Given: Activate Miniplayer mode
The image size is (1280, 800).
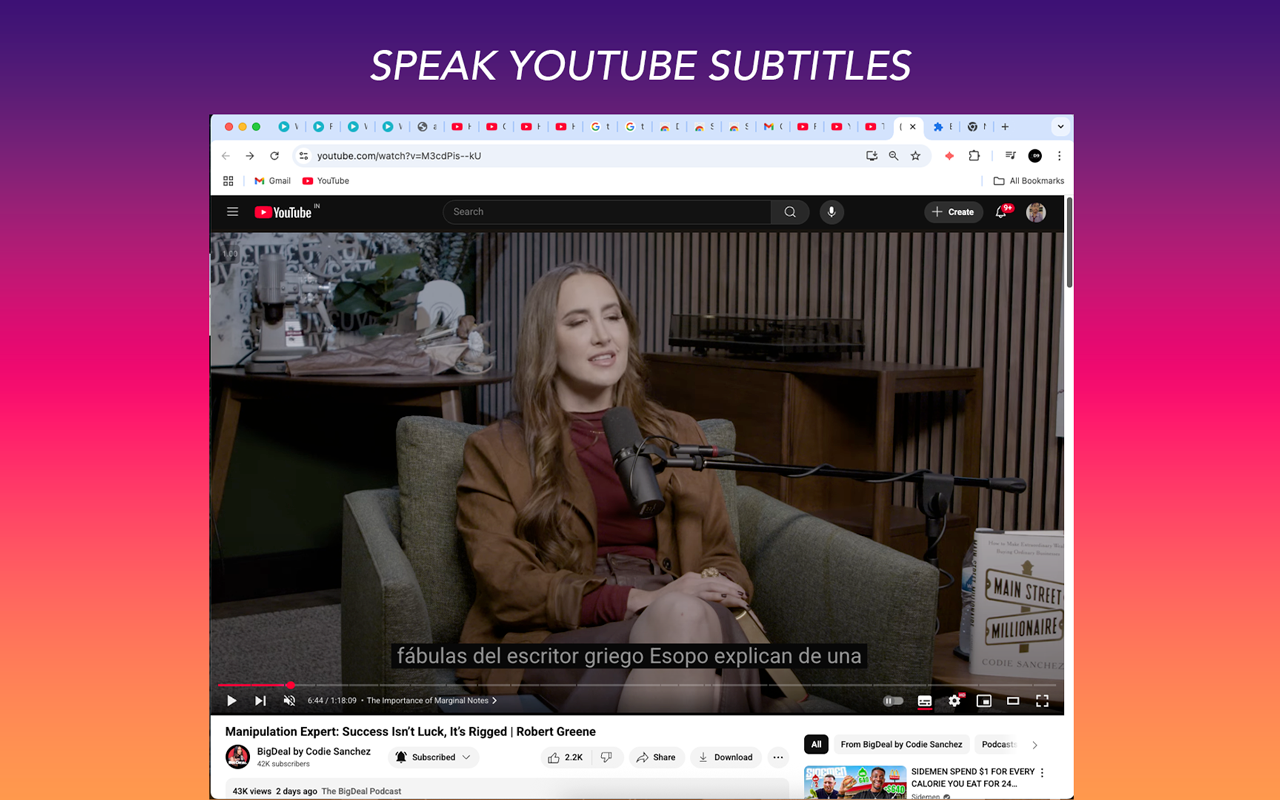Looking at the screenshot, I should tap(984, 700).
